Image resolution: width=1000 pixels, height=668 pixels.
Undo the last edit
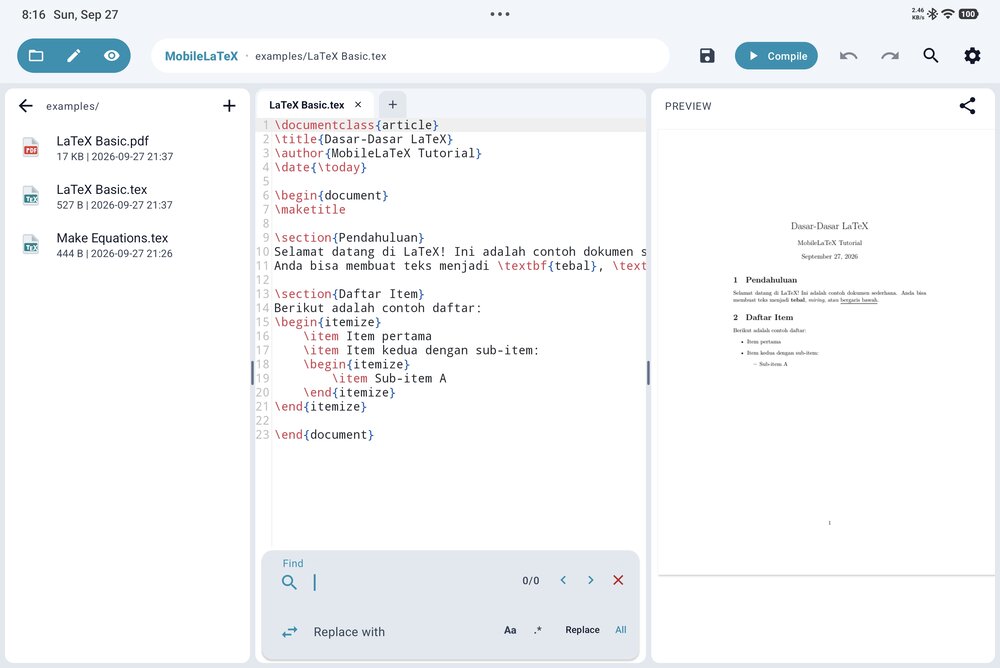(848, 56)
